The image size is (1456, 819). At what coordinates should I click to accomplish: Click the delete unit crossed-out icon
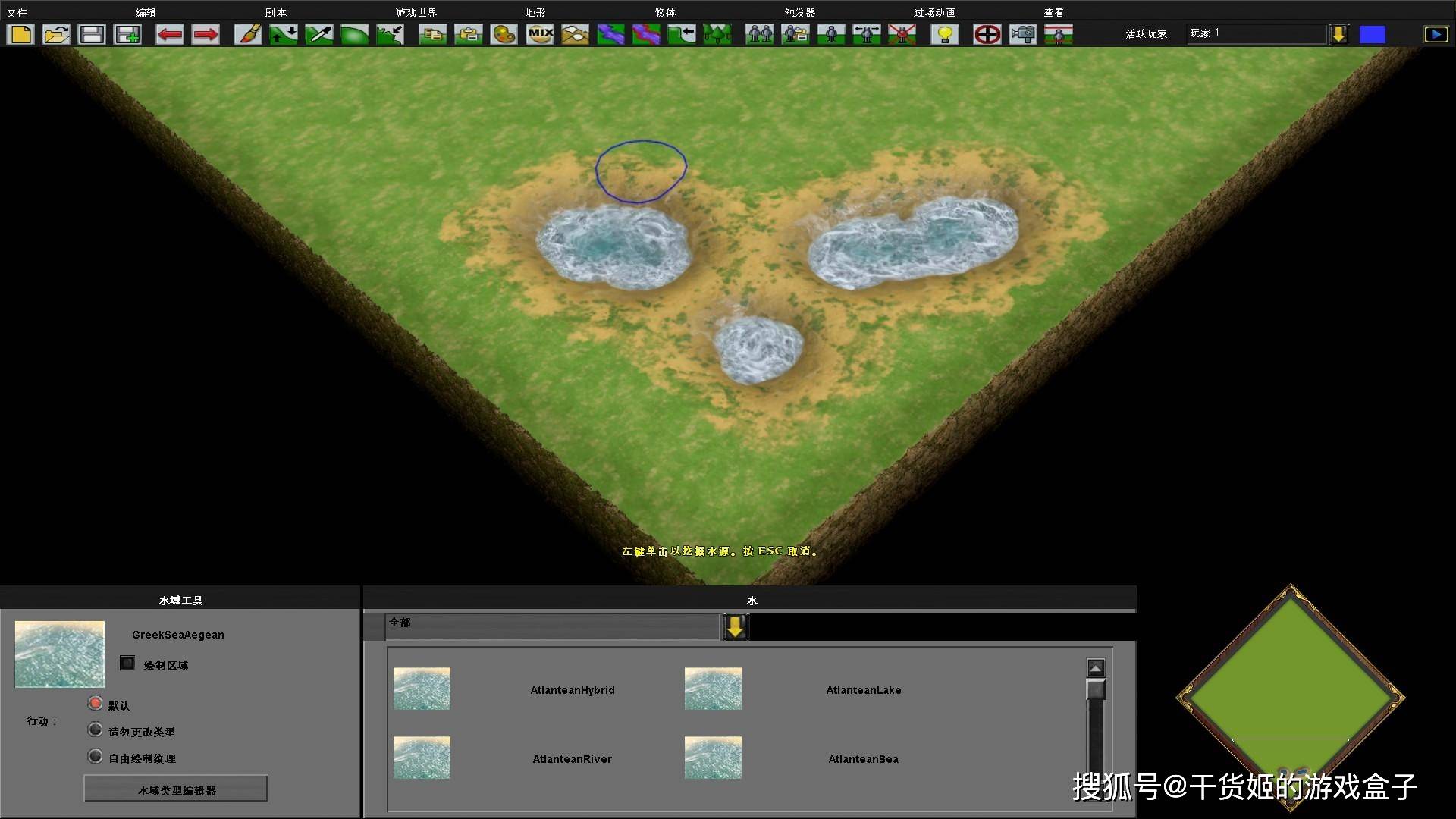[x=902, y=34]
